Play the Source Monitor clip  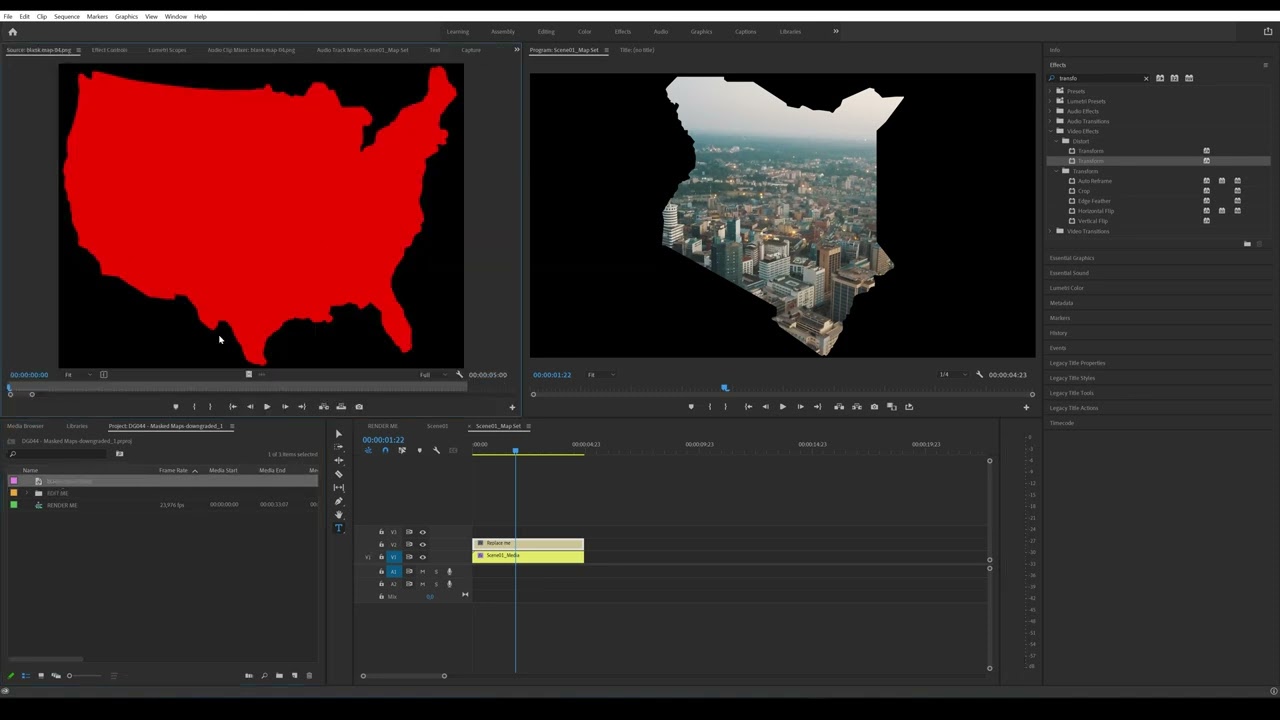[x=267, y=407]
